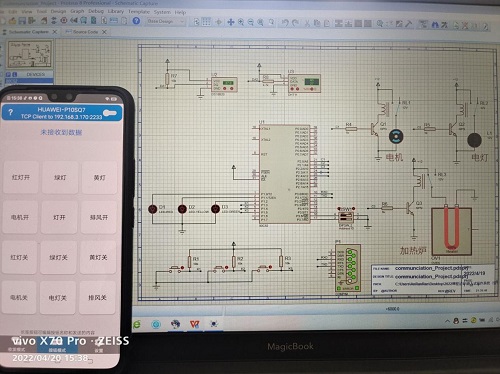This screenshot has height=374, width=500.
Task: Open the Edge browser icon on taskbar
Action: (136, 325)
